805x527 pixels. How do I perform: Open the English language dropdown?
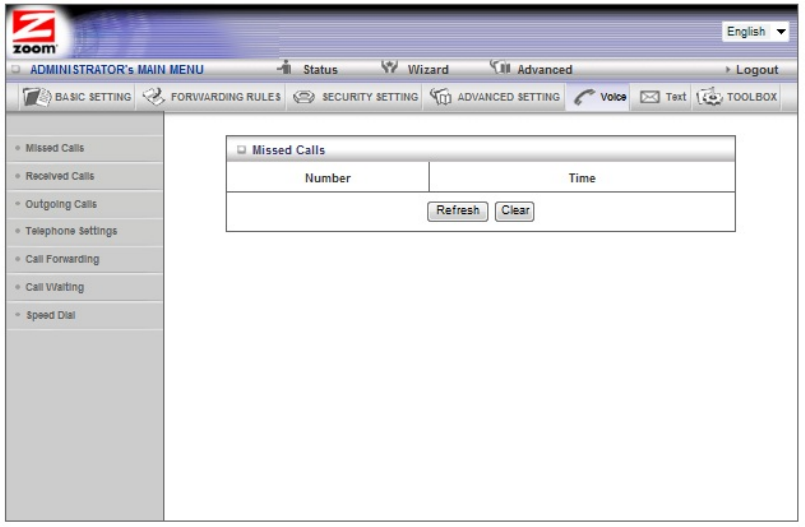[x=755, y=31]
